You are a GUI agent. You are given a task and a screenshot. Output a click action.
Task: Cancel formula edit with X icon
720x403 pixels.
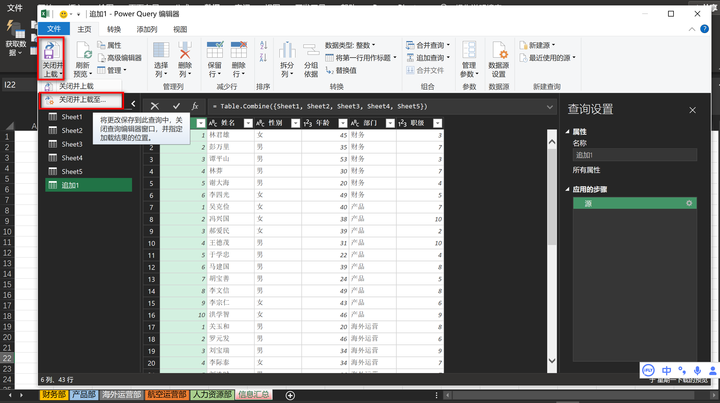pos(155,106)
